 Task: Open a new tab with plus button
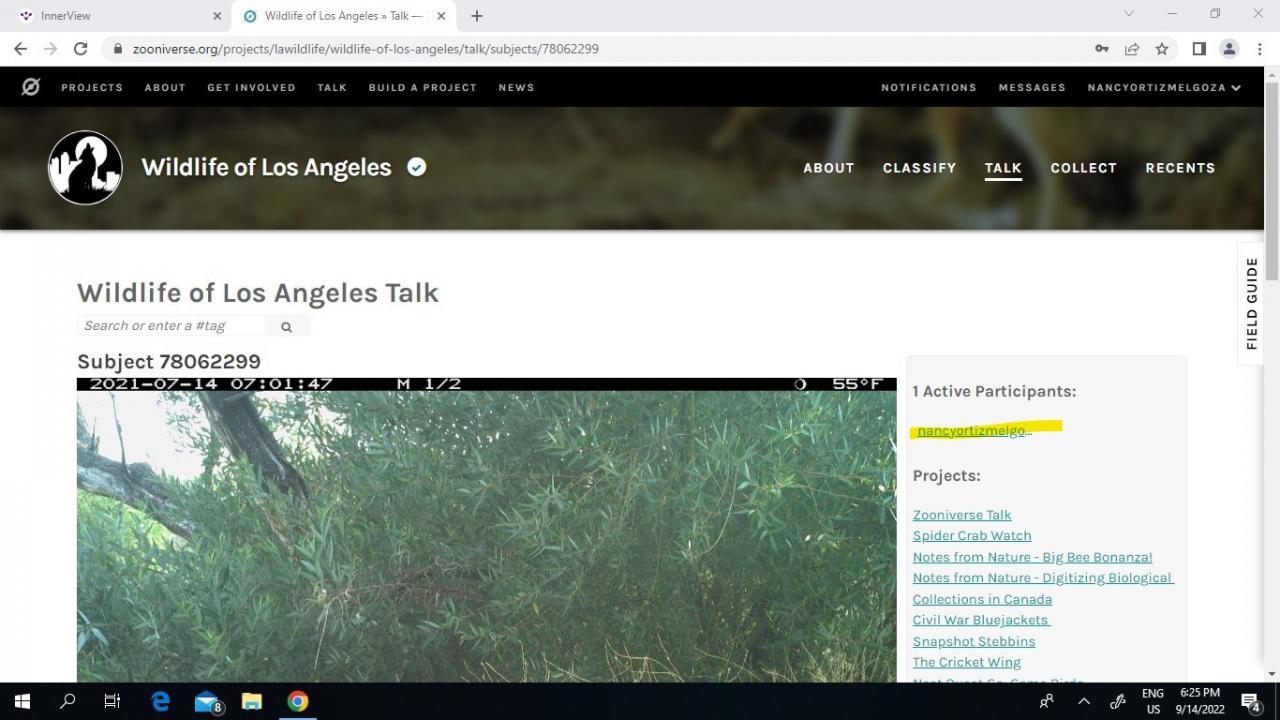tap(477, 16)
